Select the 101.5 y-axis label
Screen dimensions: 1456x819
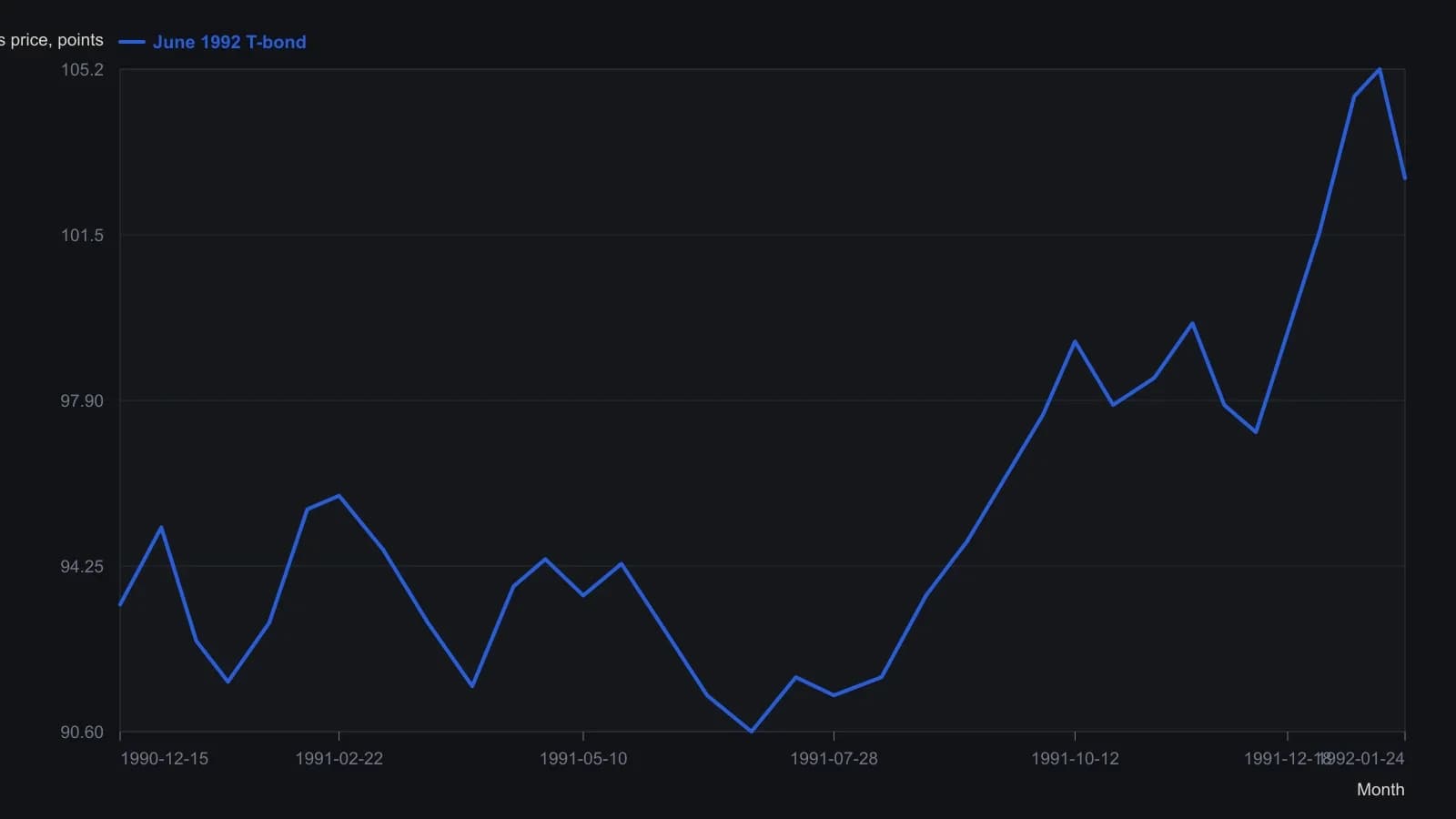tap(82, 236)
